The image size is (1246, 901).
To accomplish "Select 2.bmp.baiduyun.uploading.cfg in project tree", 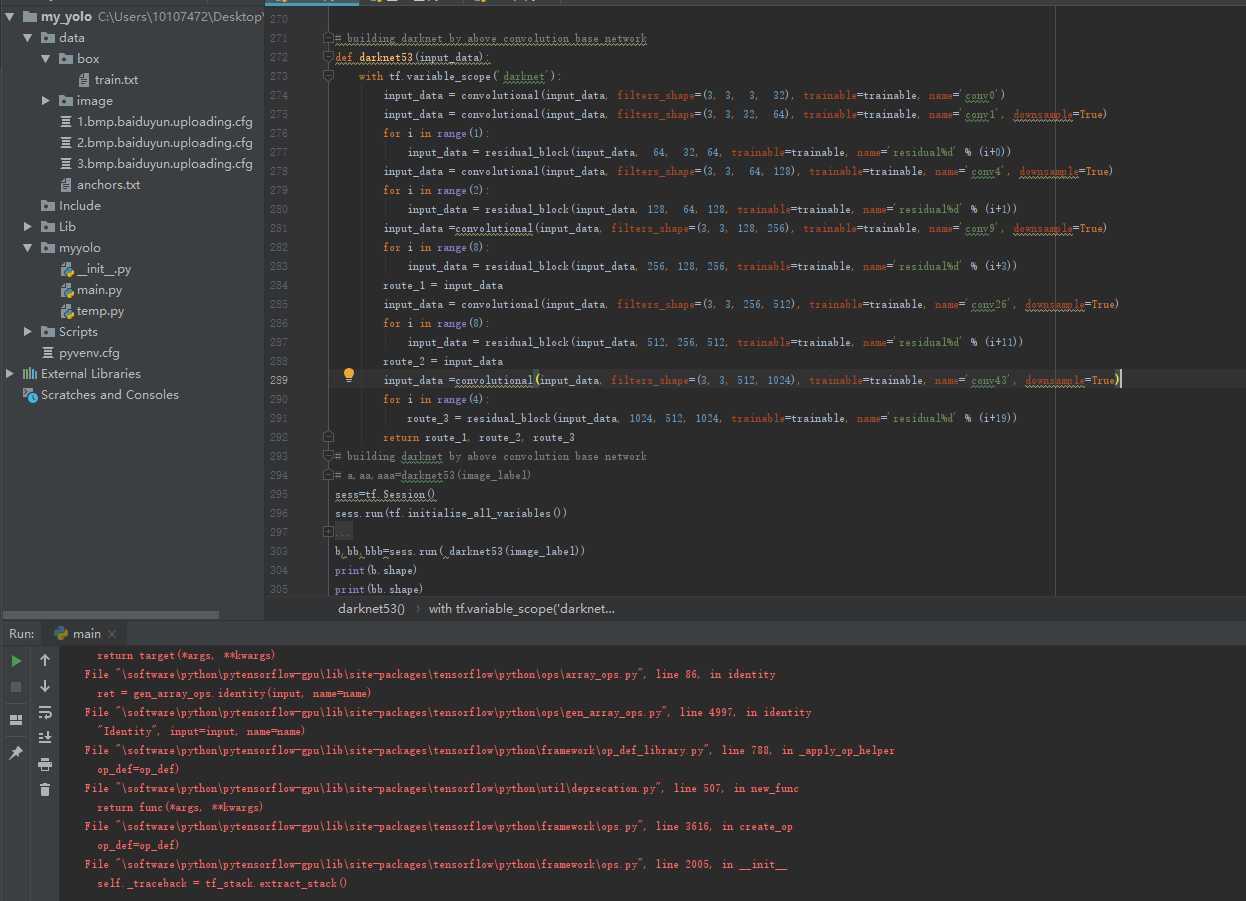I will [x=164, y=143].
